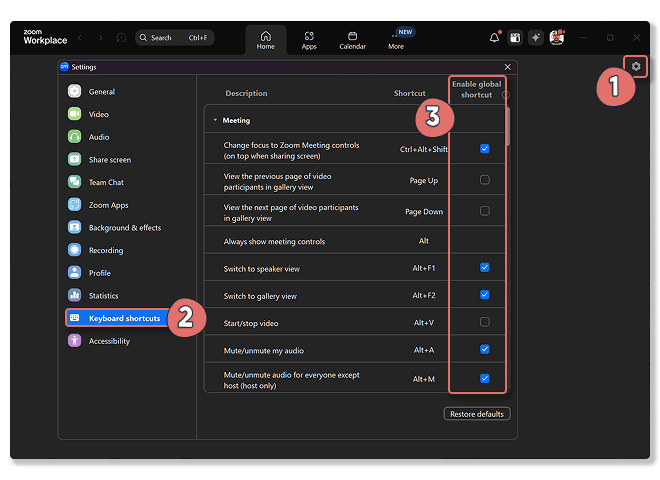Click the Page Down shortcut value

click(x=424, y=211)
